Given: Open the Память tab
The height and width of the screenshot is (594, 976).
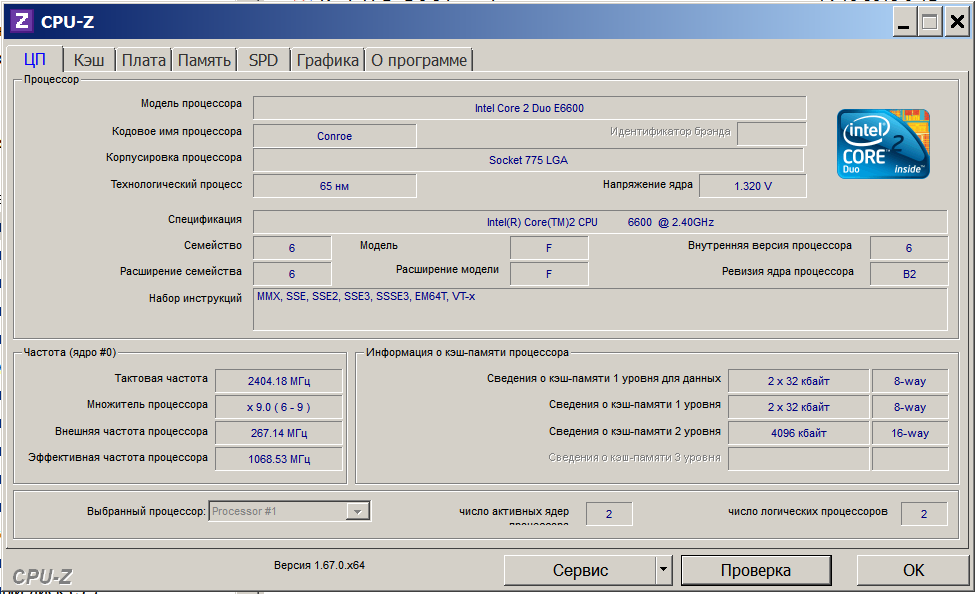Looking at the screenshot, I should pos(204,60).
